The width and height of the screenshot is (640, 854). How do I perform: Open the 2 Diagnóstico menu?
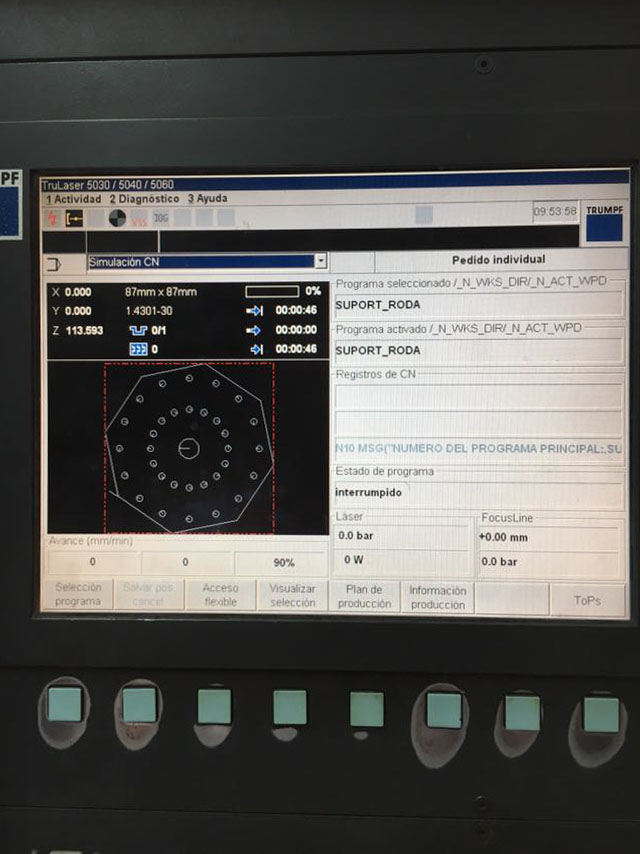pos(144,199)
